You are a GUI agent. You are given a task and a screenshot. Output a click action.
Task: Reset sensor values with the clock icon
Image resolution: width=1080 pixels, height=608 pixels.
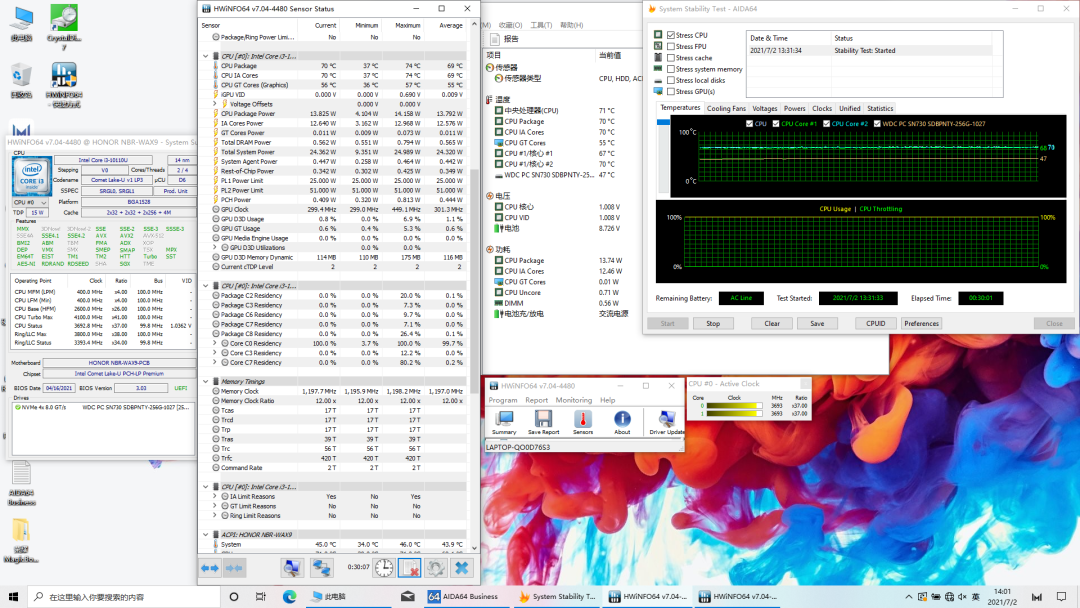click(383, 567)
